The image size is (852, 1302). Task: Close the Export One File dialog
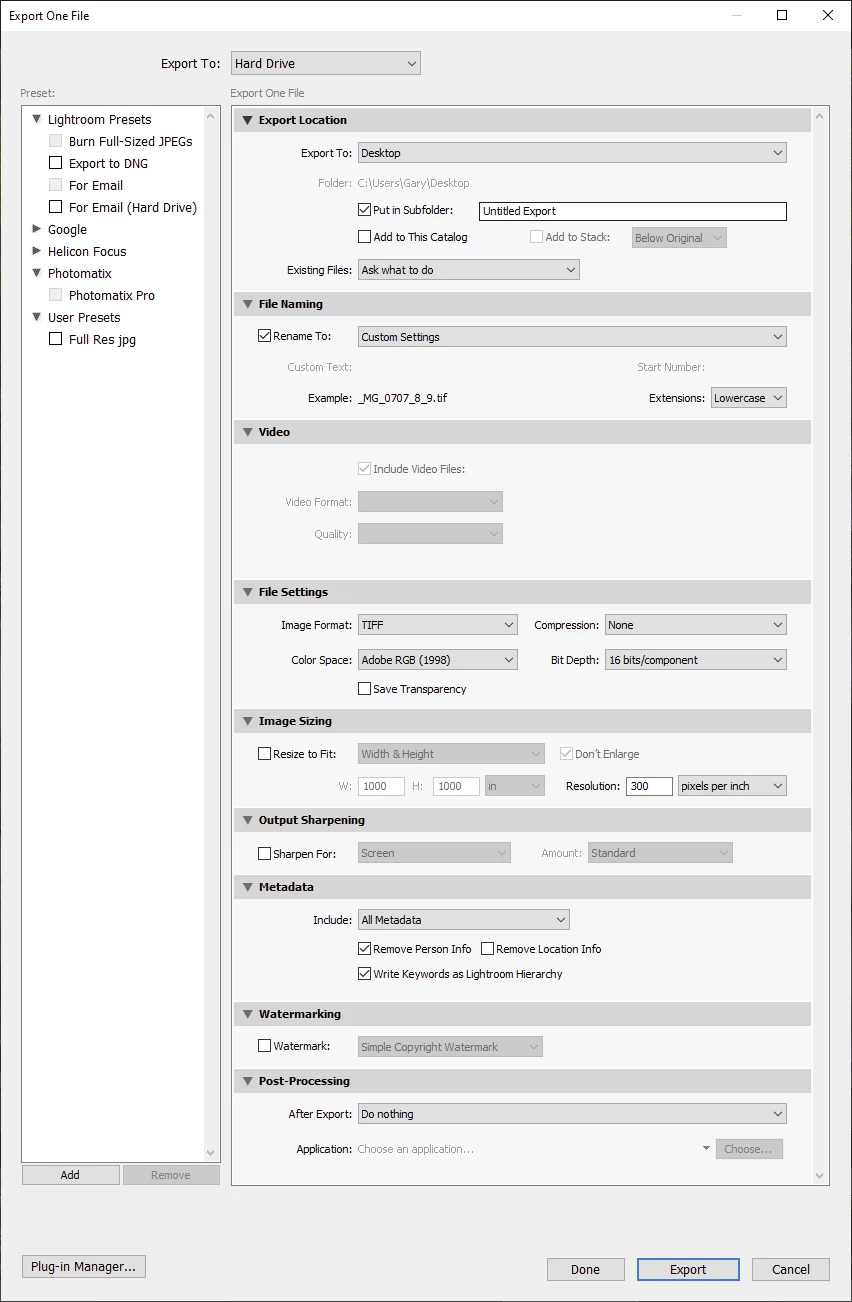(828, 15)
